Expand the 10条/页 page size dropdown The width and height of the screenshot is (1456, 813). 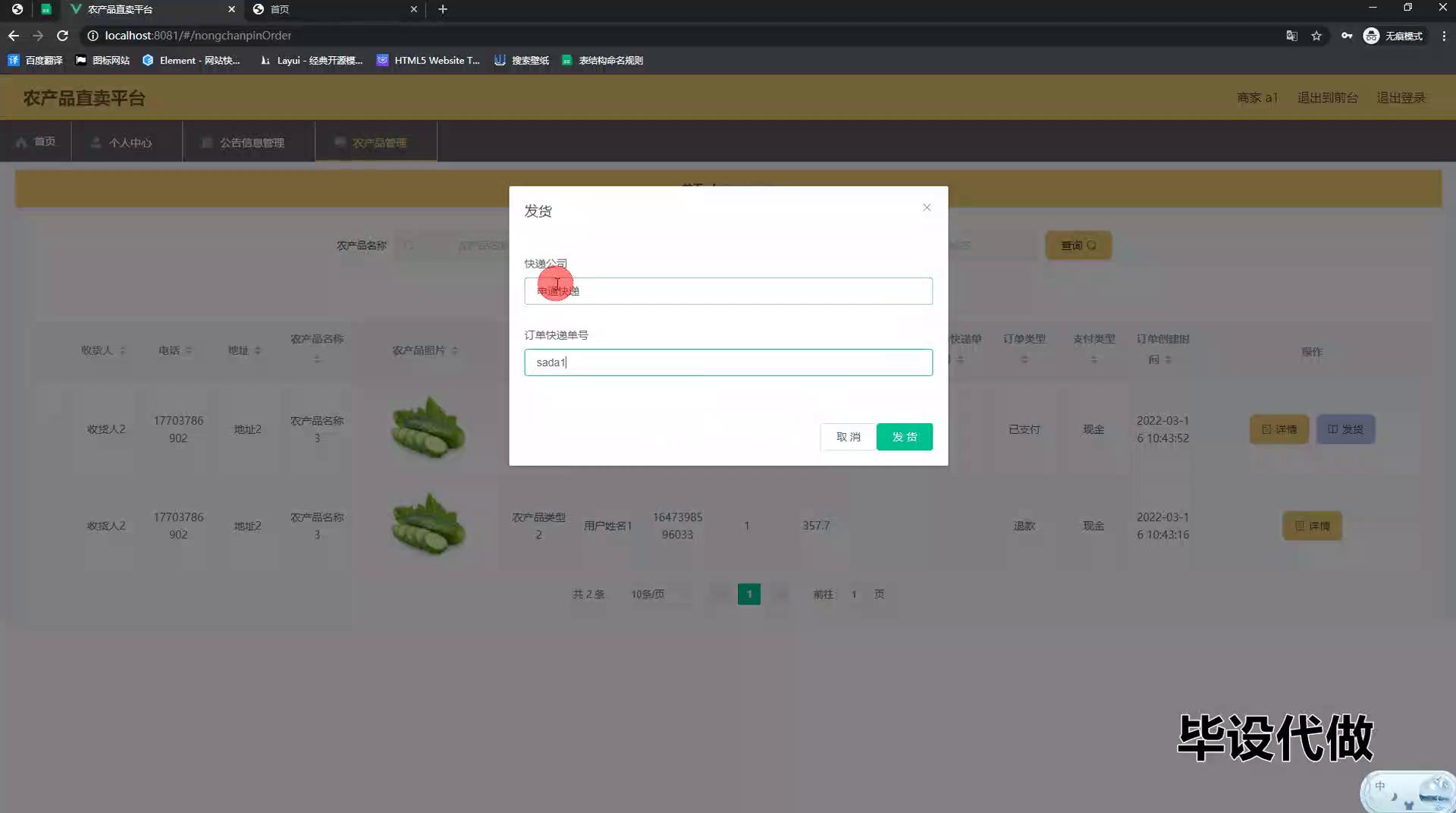pyautogui.click(x=657, y=594)
